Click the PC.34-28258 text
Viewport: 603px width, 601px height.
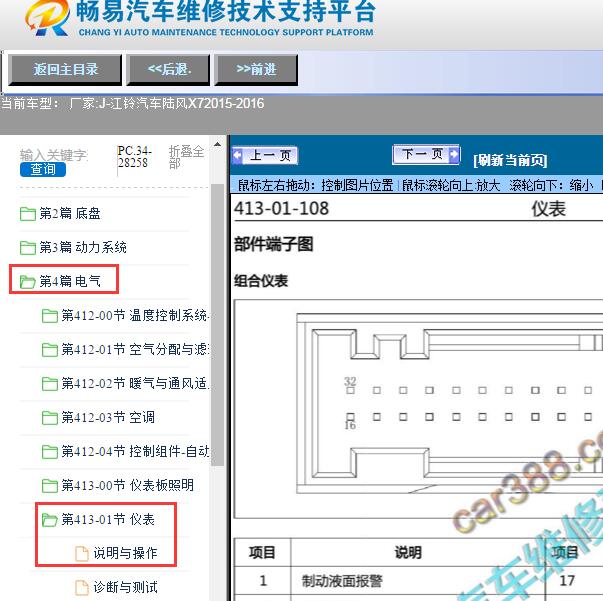point(134,156)
